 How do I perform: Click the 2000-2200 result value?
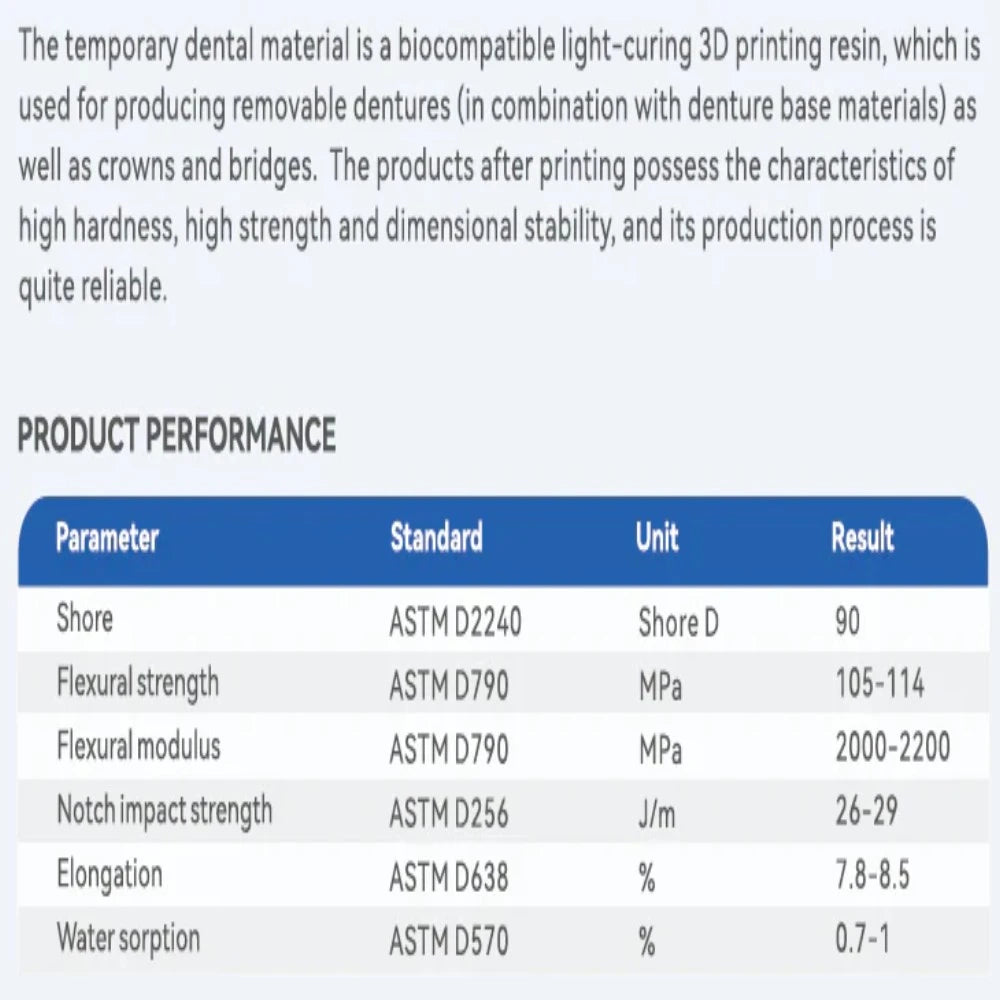pyautogui.click(x=893, y=747)
